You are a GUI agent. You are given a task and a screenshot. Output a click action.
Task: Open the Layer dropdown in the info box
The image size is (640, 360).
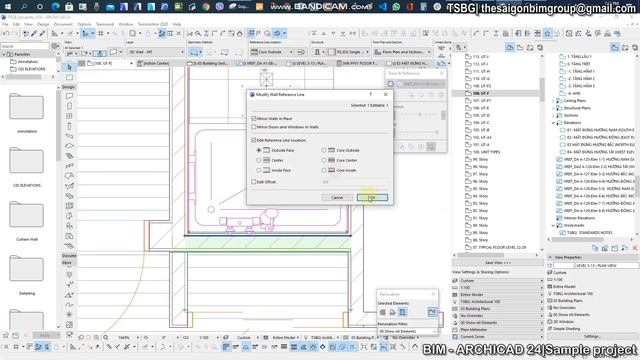point(156,52)
